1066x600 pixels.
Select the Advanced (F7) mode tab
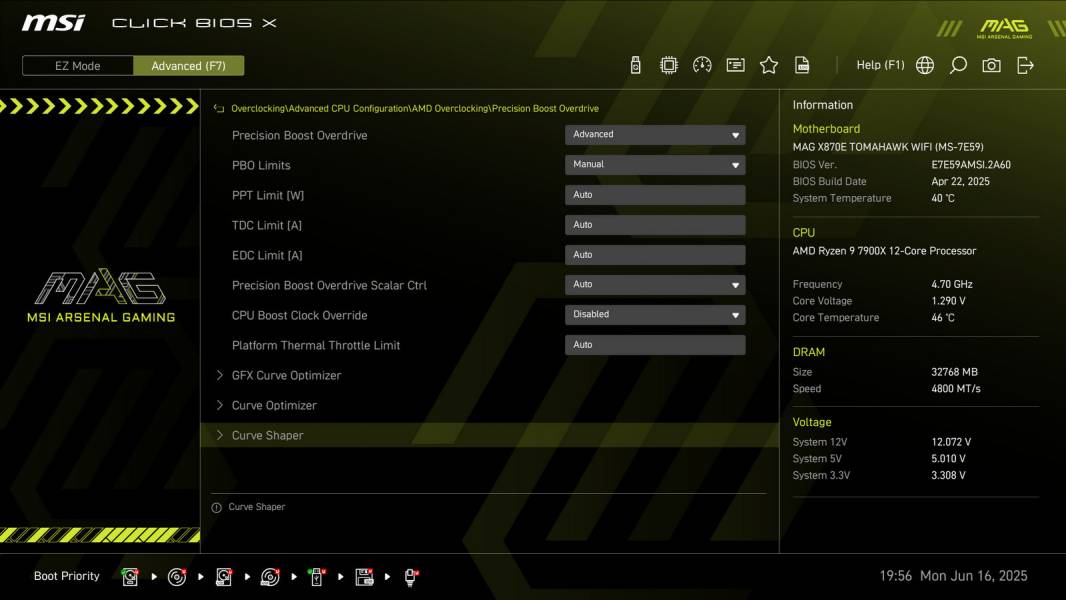[188, 66]
